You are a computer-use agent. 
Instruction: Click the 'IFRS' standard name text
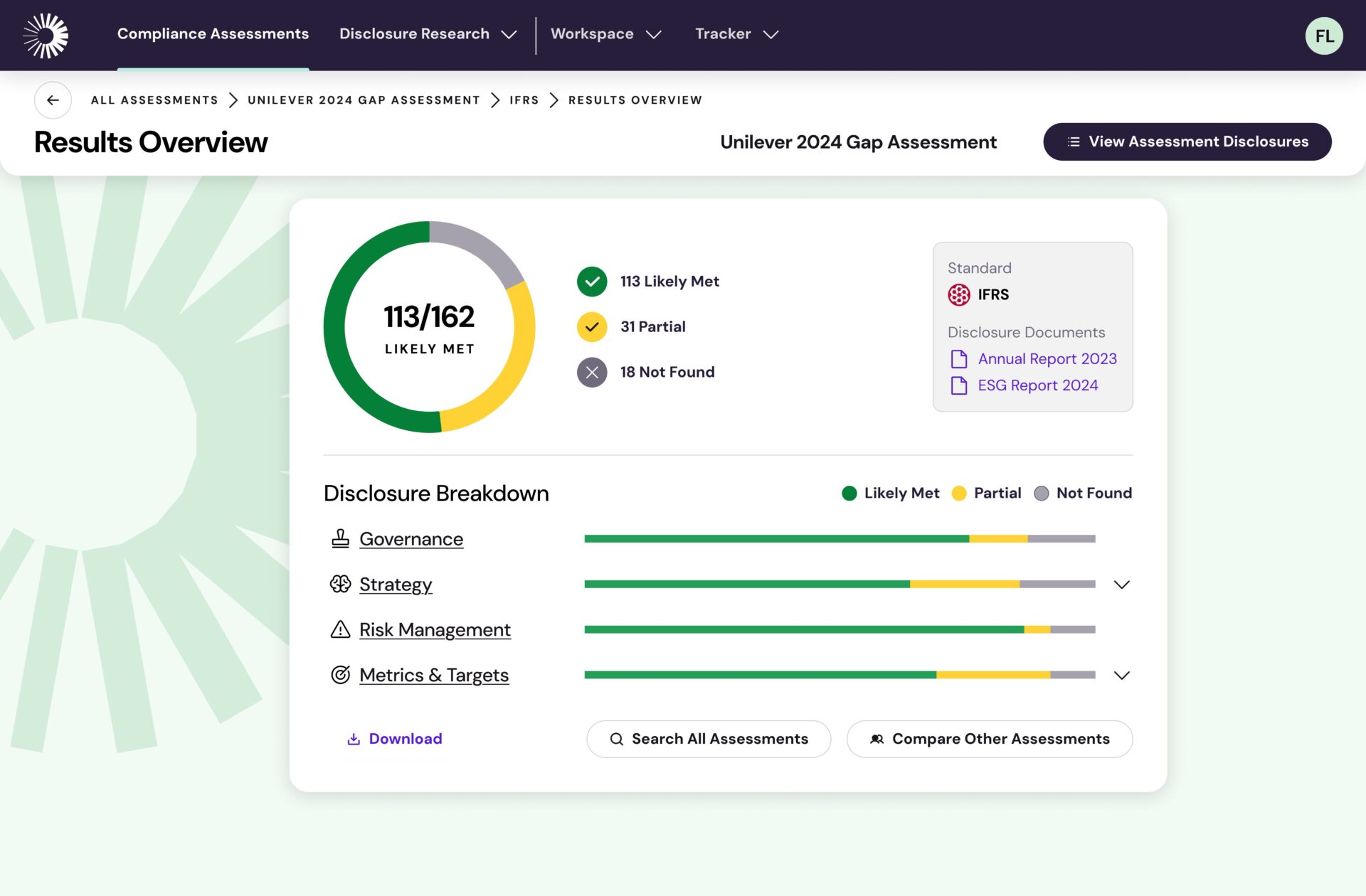tap(993, 294)
